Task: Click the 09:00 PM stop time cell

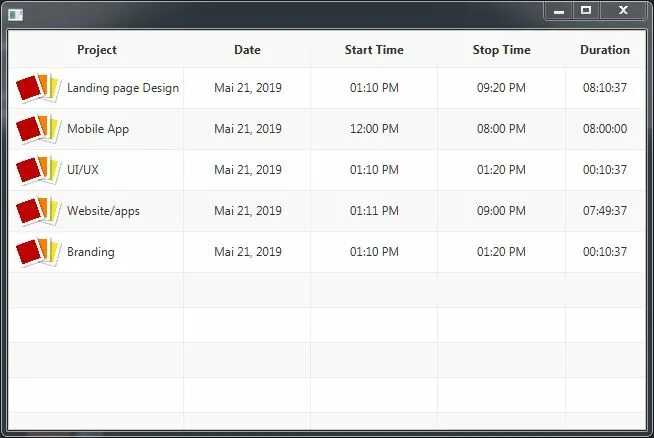Action: point(501,211)
